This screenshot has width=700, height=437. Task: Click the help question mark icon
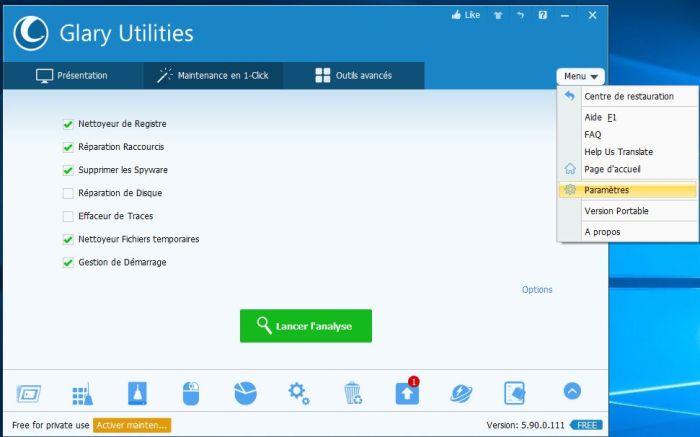(542, 16)
